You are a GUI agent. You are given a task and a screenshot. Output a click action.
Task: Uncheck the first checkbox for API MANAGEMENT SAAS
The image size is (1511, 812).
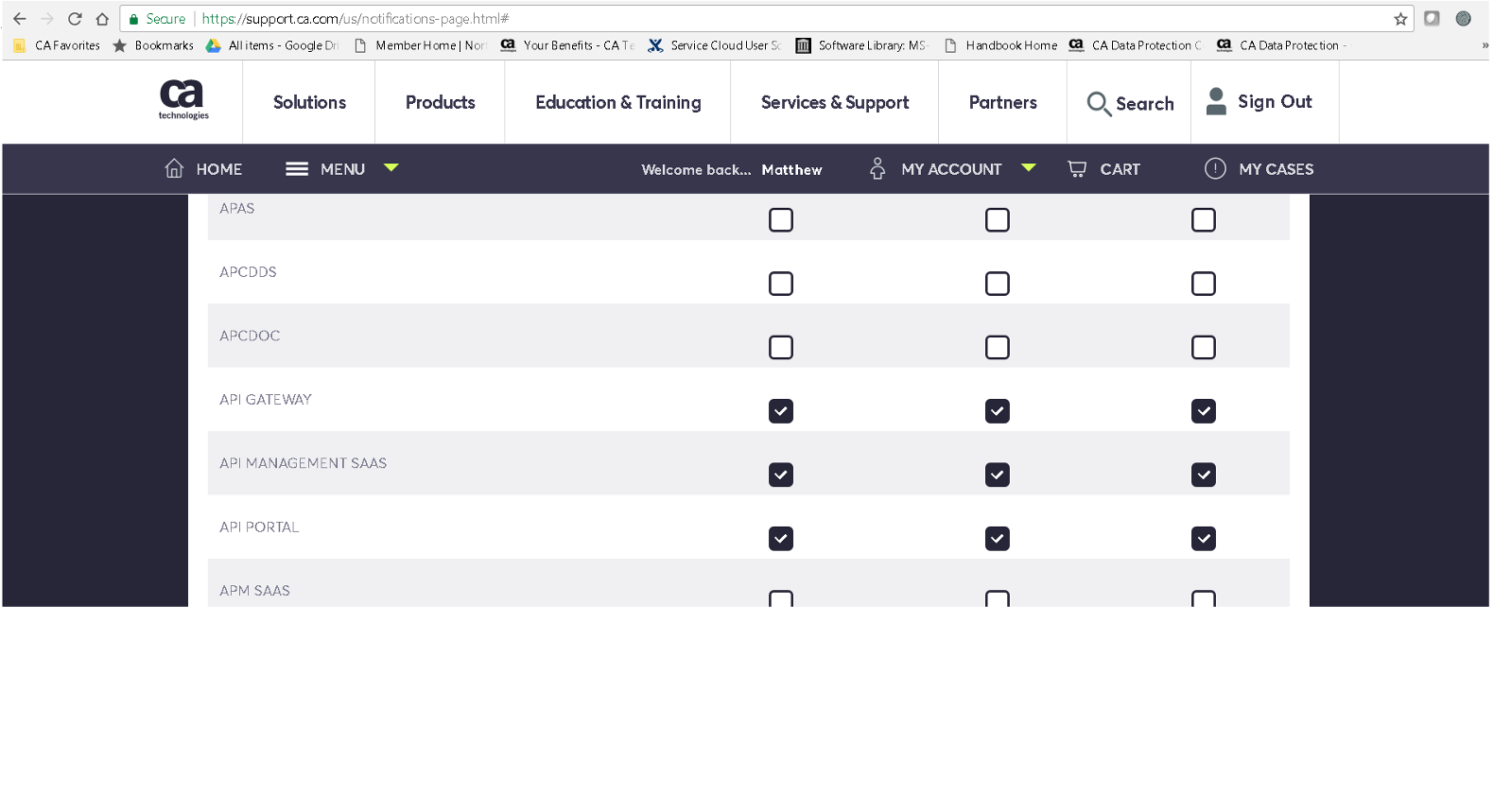coord(781,475)
